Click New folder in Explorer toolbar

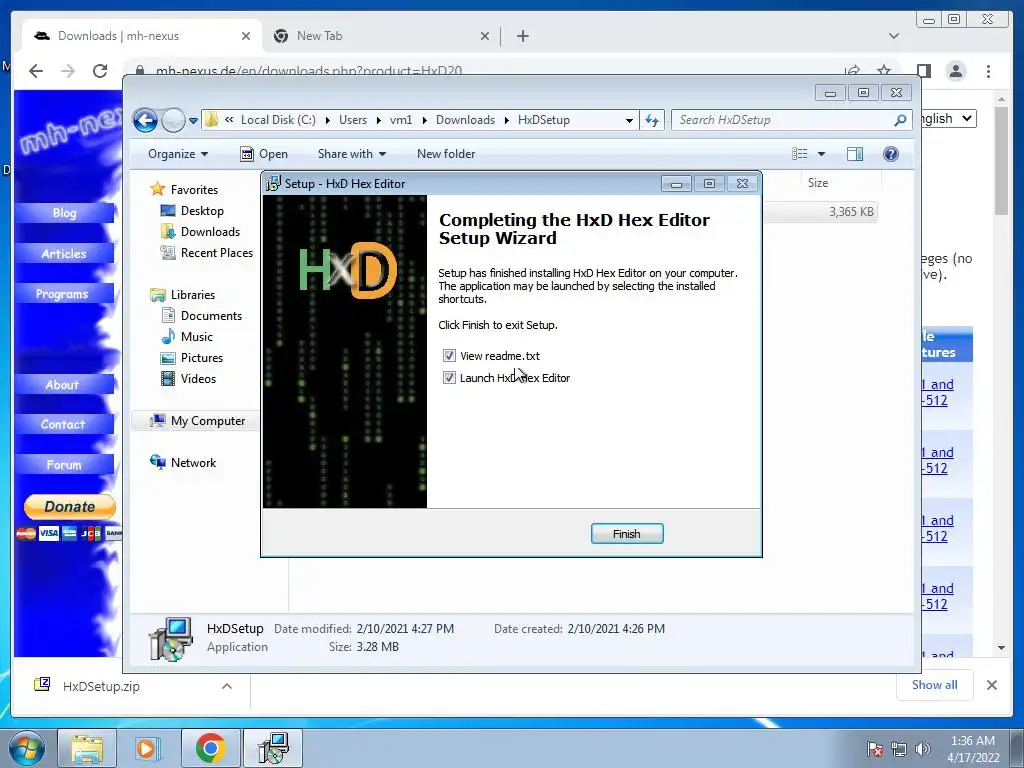click(x=446, y=154)
